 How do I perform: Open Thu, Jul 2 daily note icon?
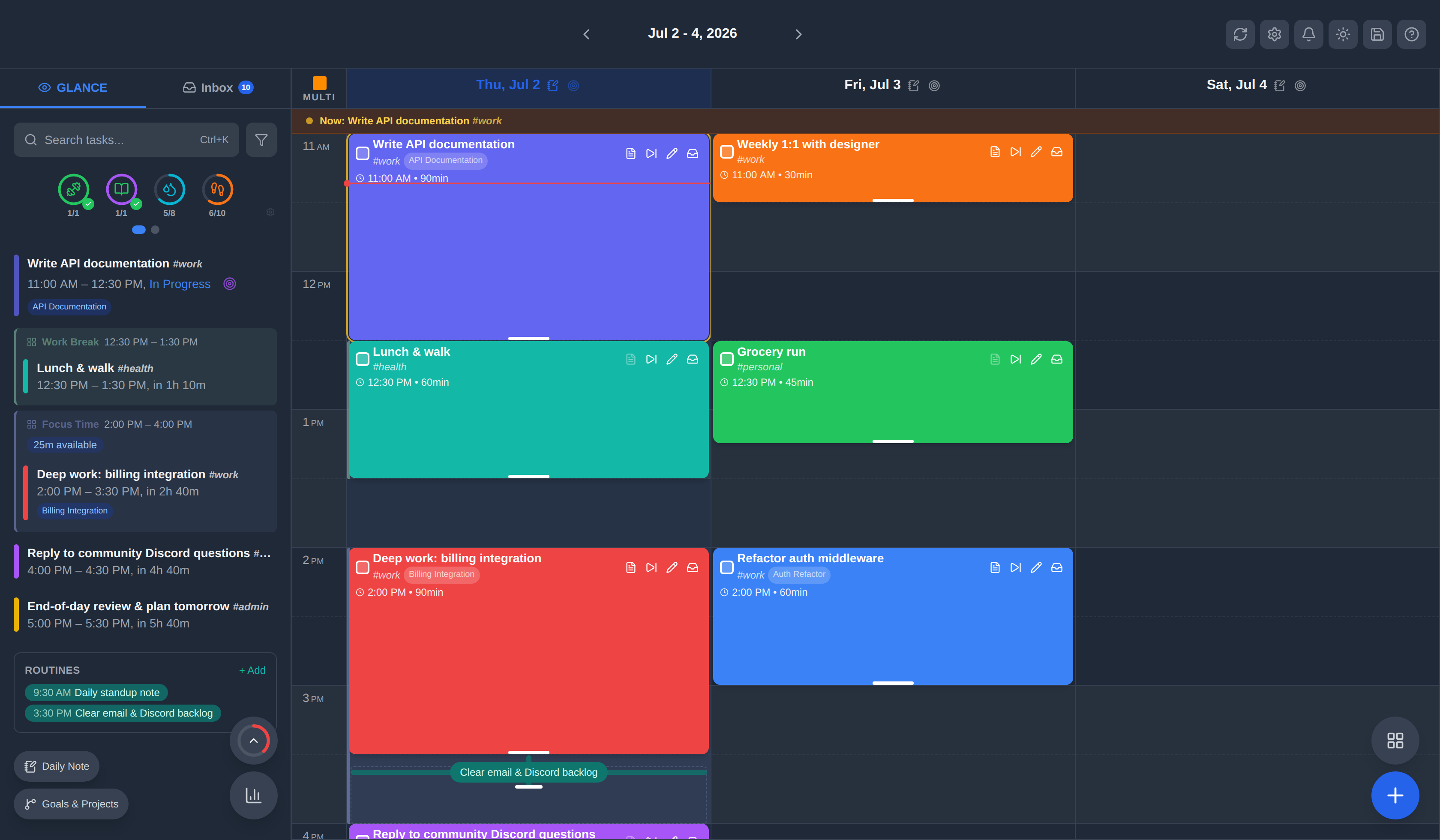(552, 86)
